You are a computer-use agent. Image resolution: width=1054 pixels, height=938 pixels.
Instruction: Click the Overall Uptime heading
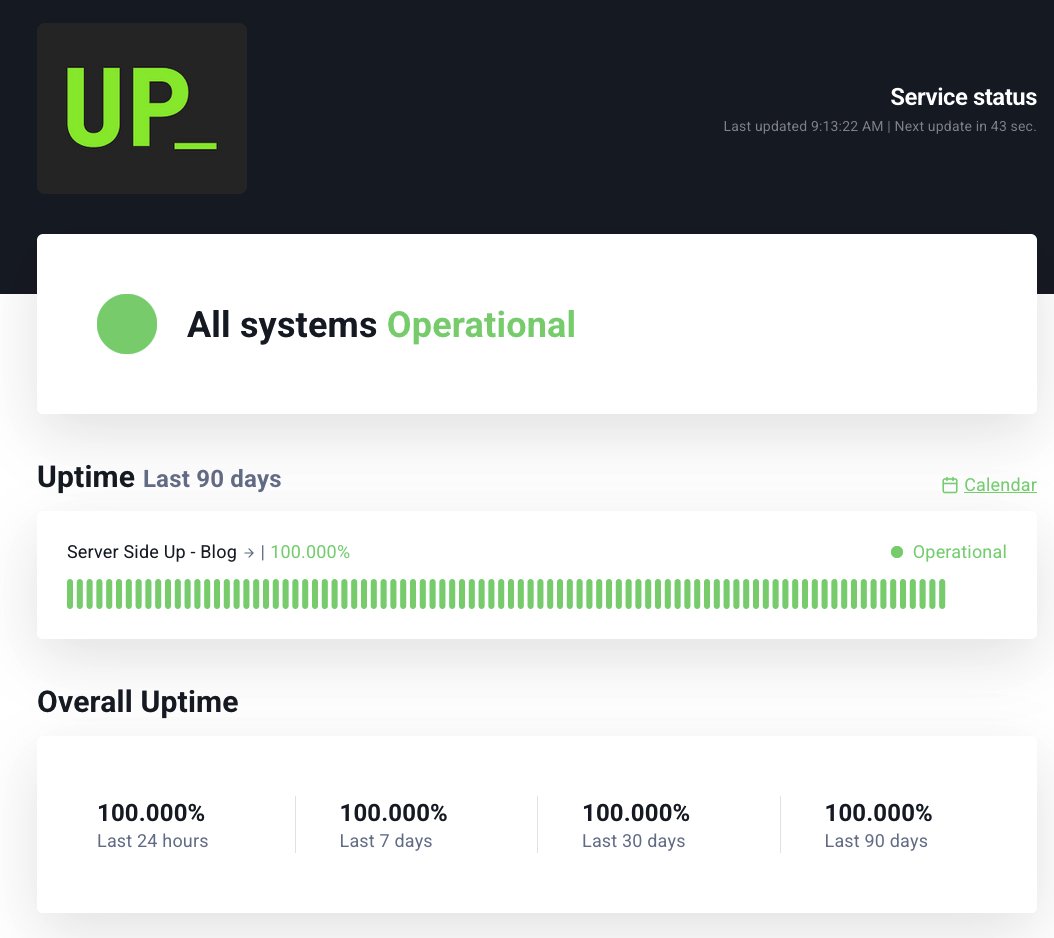click(x=138, y=702)
